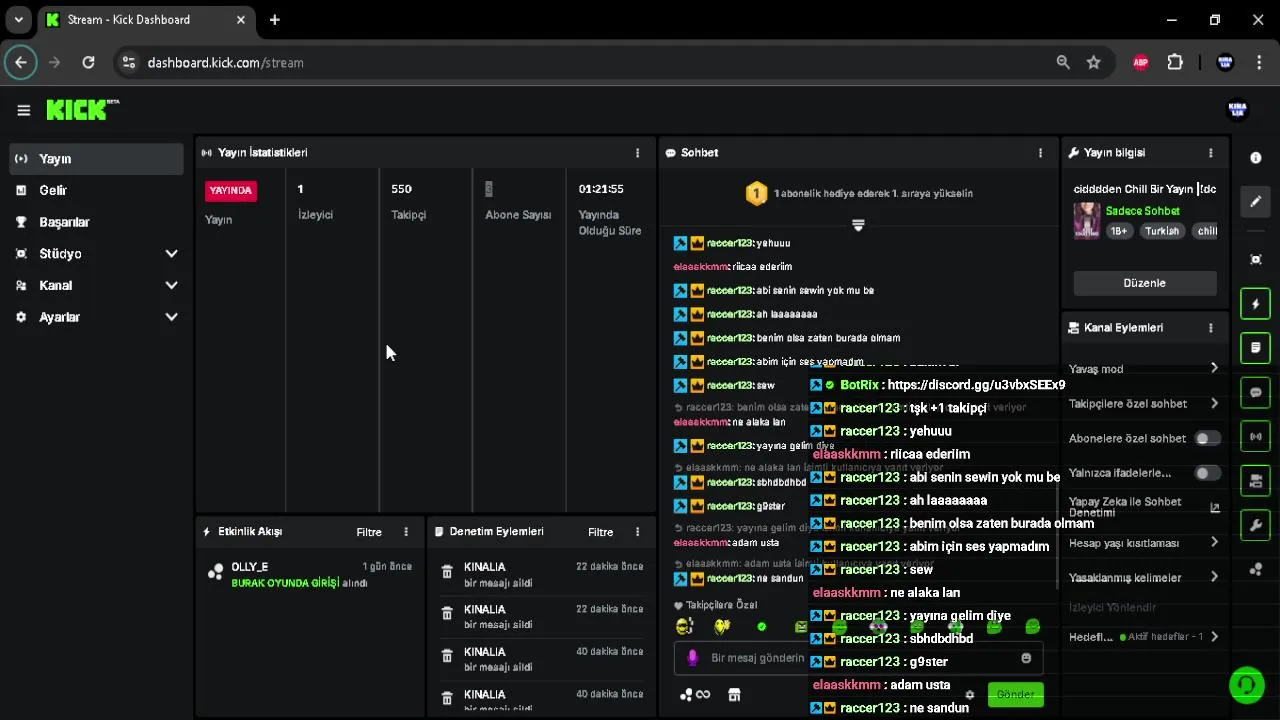The image size is (1280, 720).
Task: Click the points bubbles icon in right sidebar
Action: tap(1256, 569)
